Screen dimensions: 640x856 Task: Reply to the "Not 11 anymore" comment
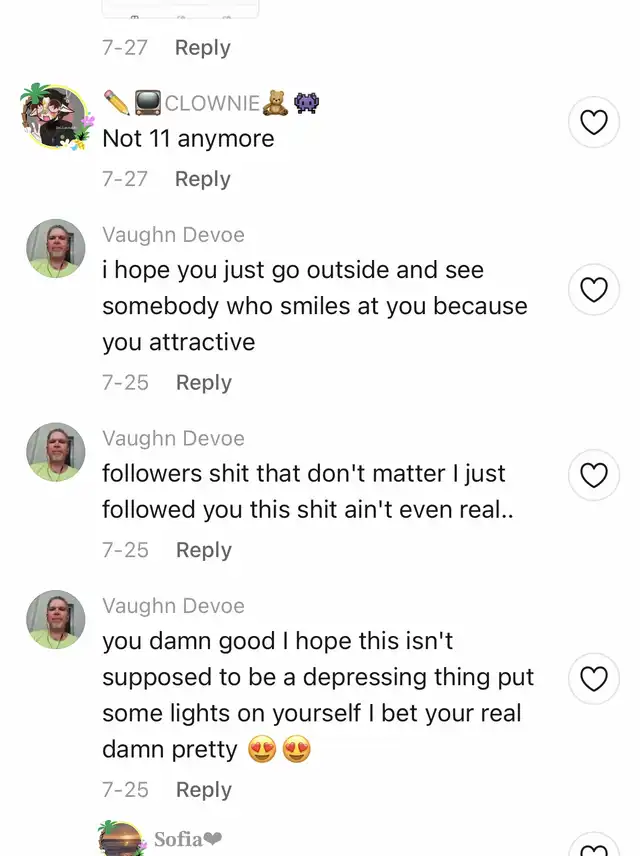click(x=203, y=179)
